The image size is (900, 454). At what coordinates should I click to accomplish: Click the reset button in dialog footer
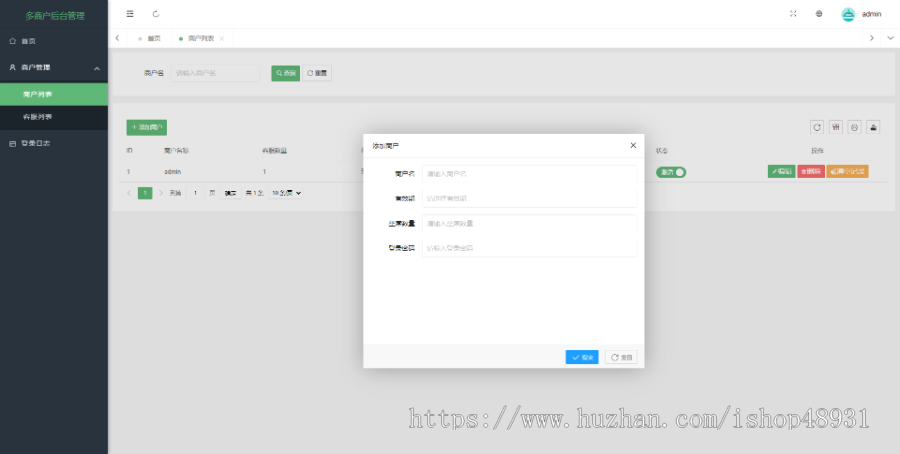(621, 357)
